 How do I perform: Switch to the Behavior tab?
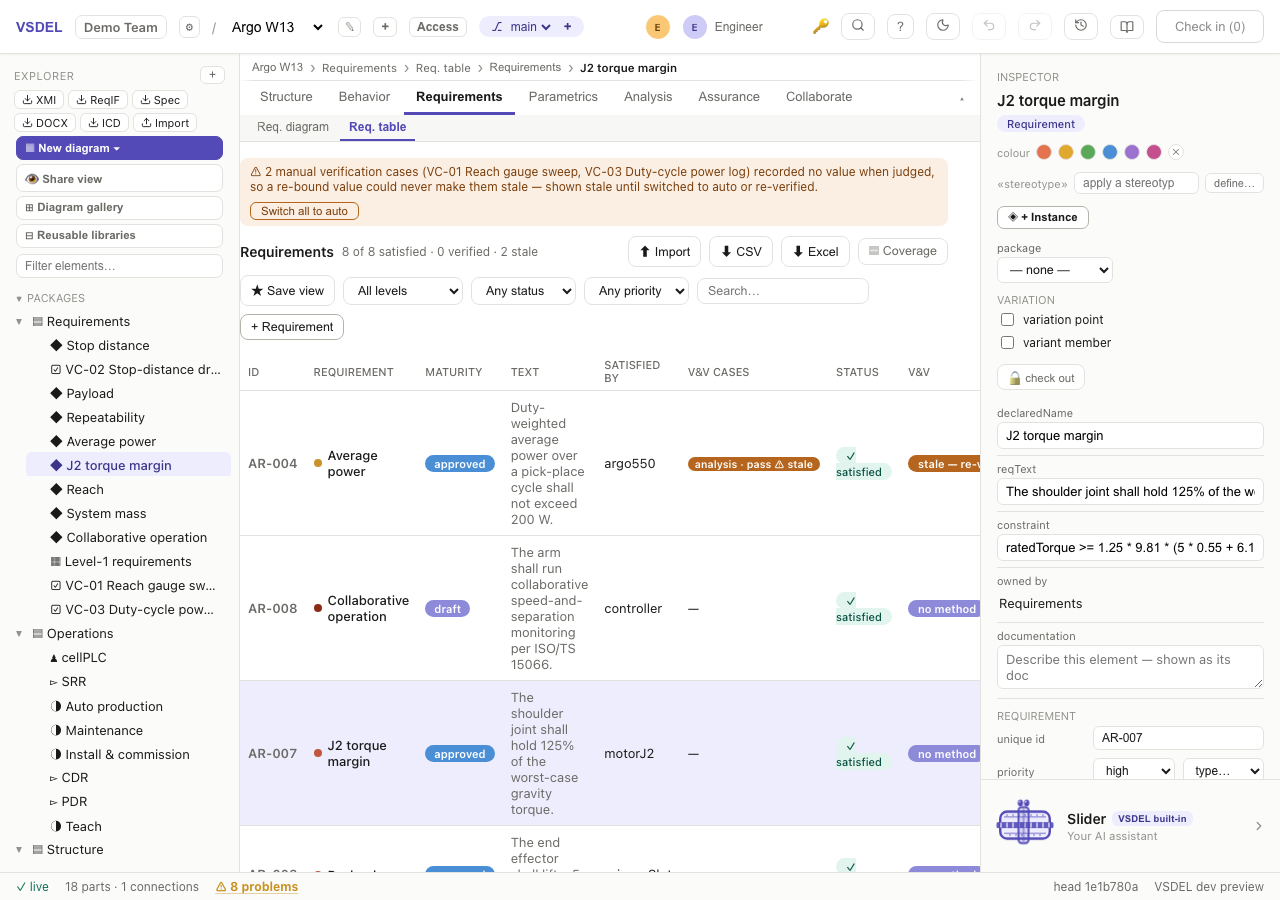click(x=364, y=97)
